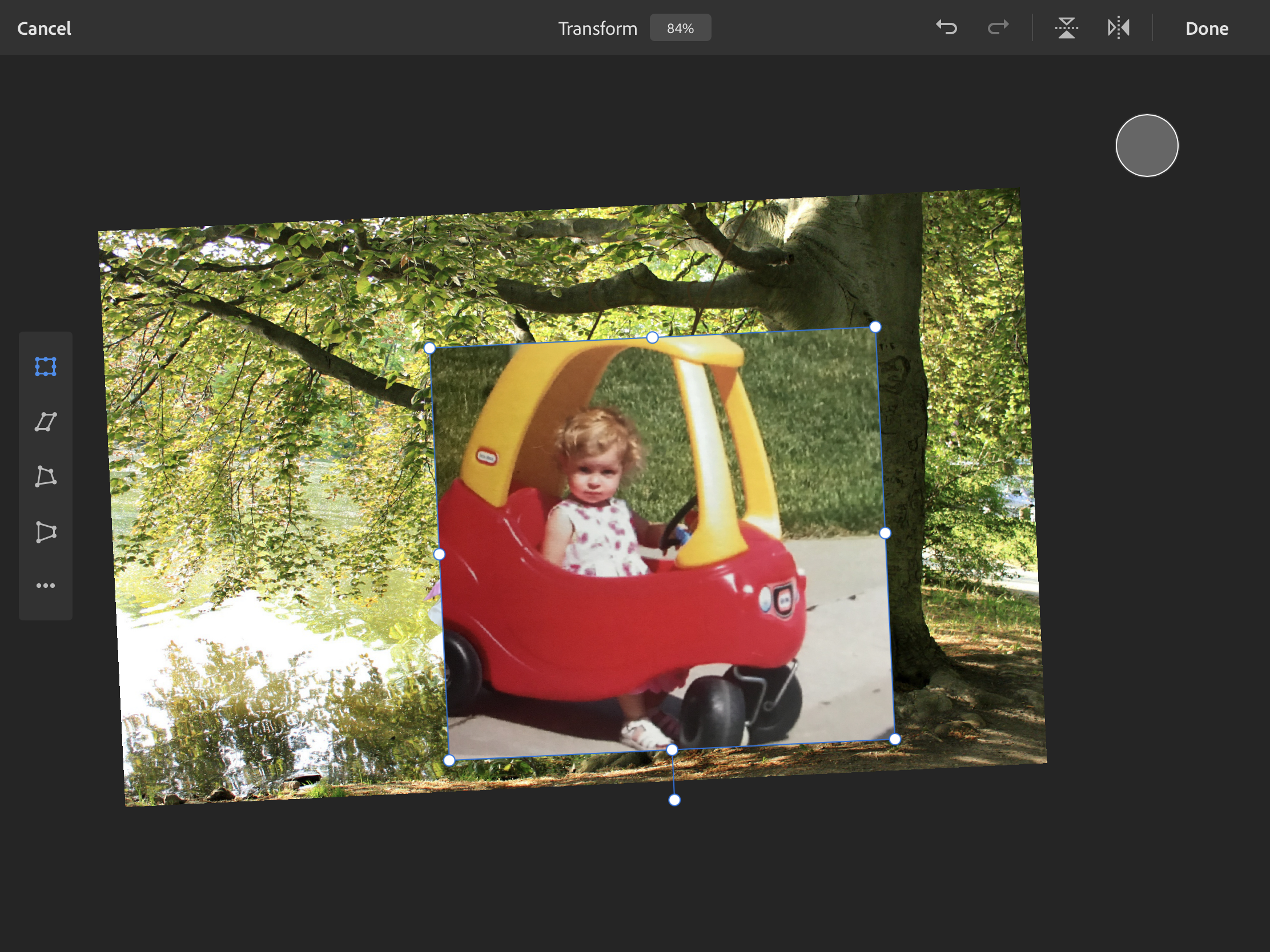The image size is (1270, 952).
Task: Select the Distort transform mode
Action: [x=45, y=477]
